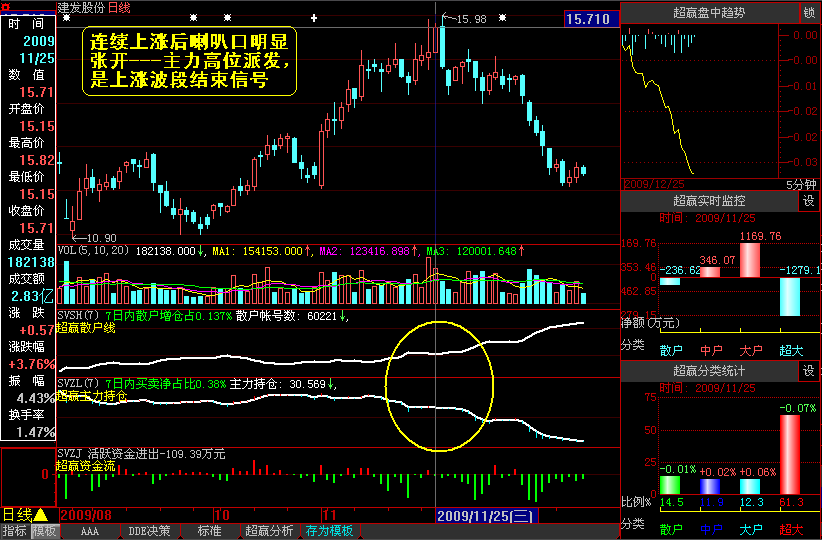
Task: Change the 5分钟 period selector
Action: [x=801, y=184]
